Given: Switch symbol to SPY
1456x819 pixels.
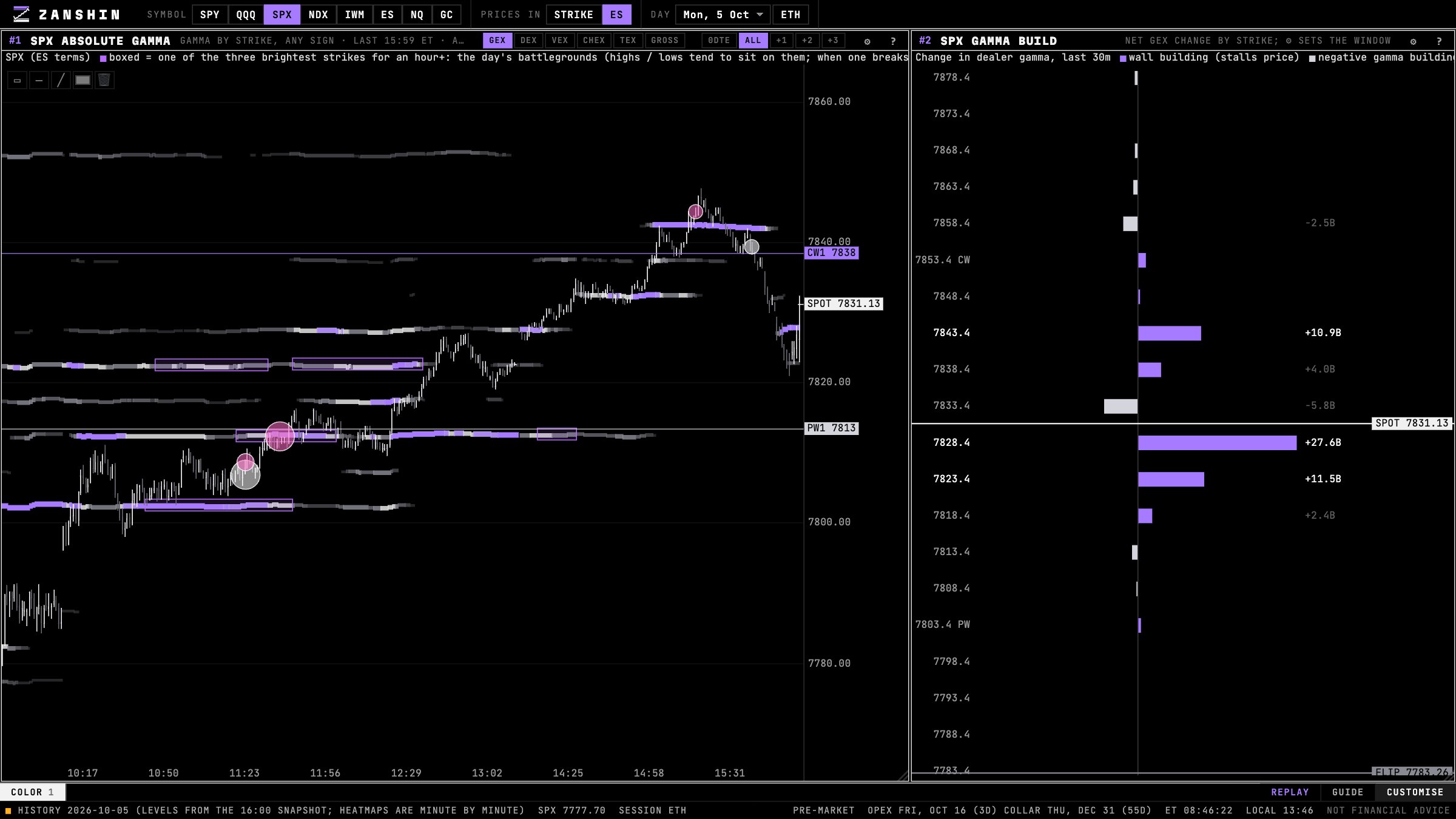Looking at the screenshot, I should coord(210,15).
